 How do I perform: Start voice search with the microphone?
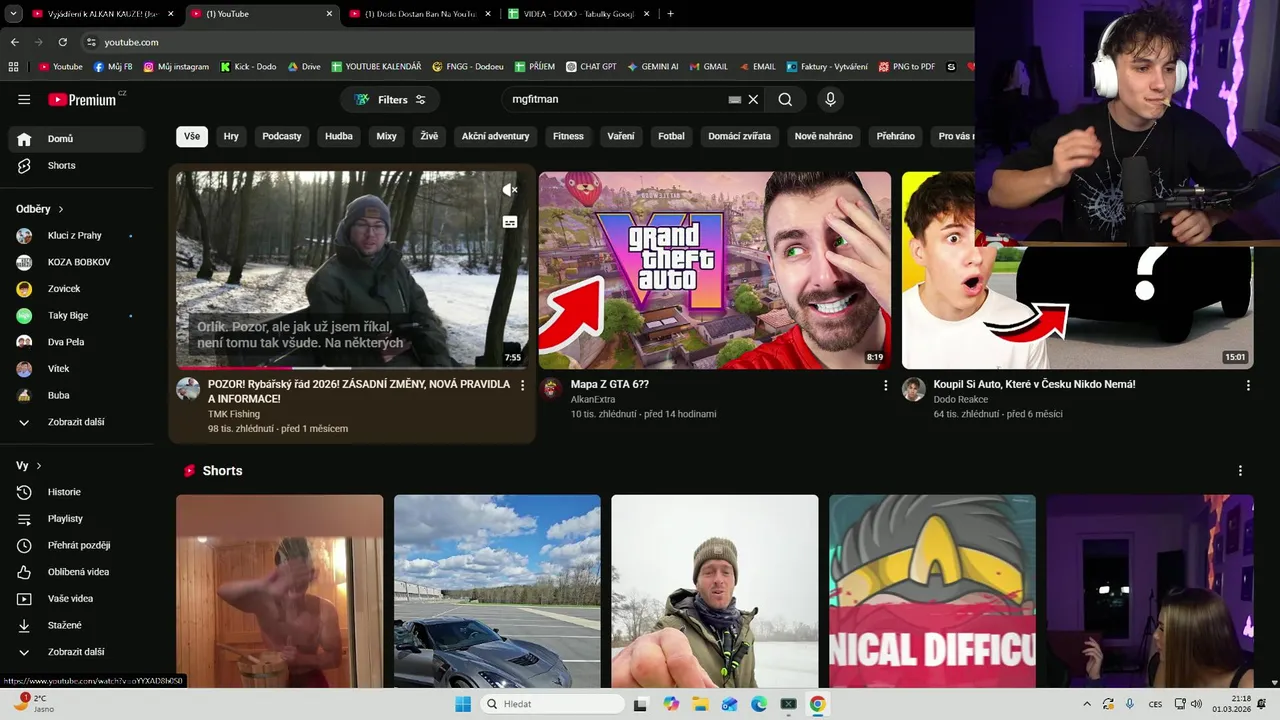pyautogui.click(x=830, y=99)
